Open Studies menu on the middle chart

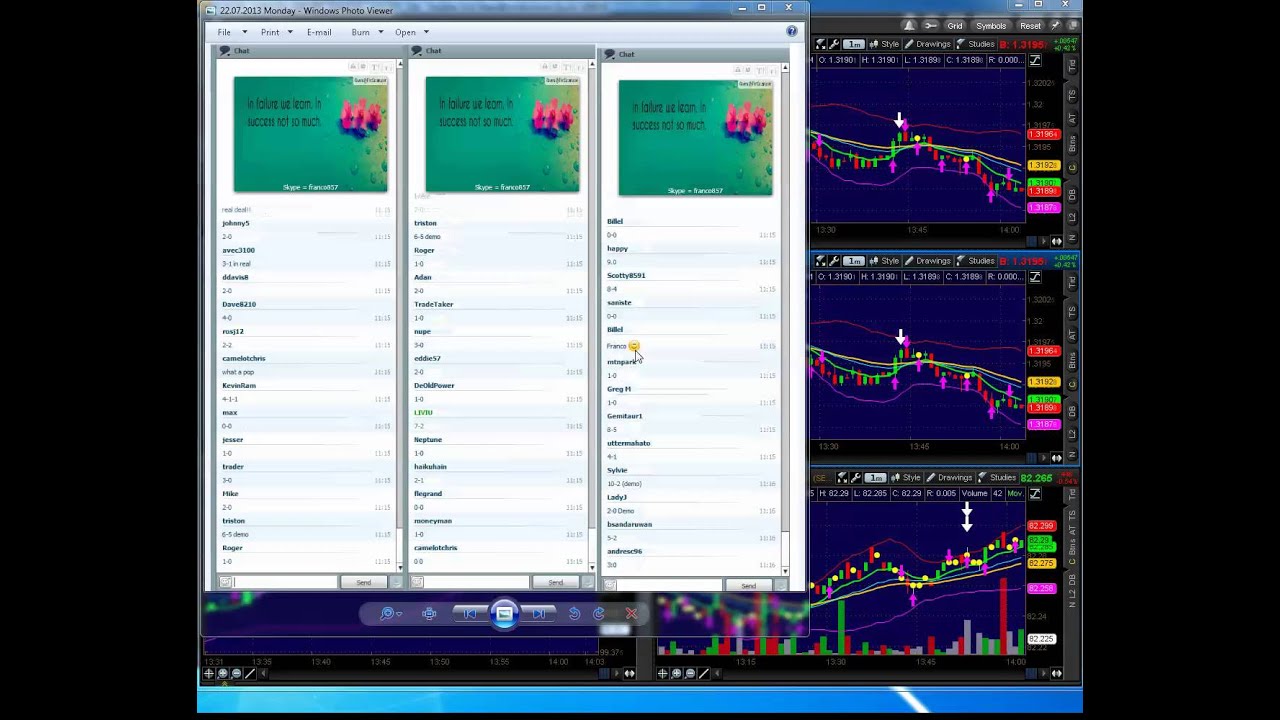coord(975,261)
